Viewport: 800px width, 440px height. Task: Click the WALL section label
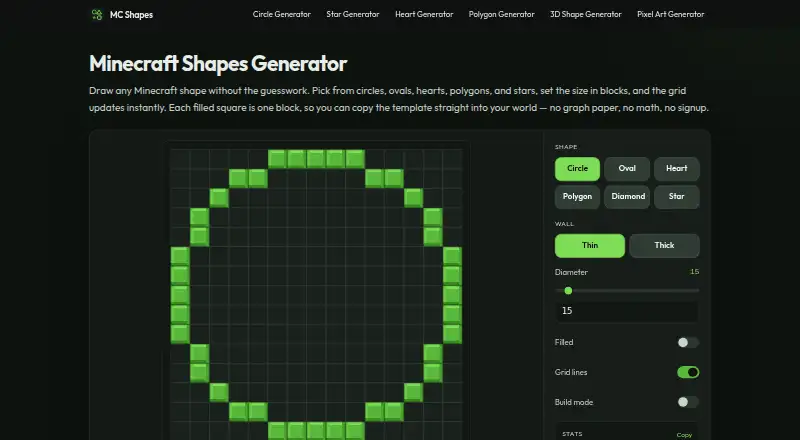coord(564,224)
